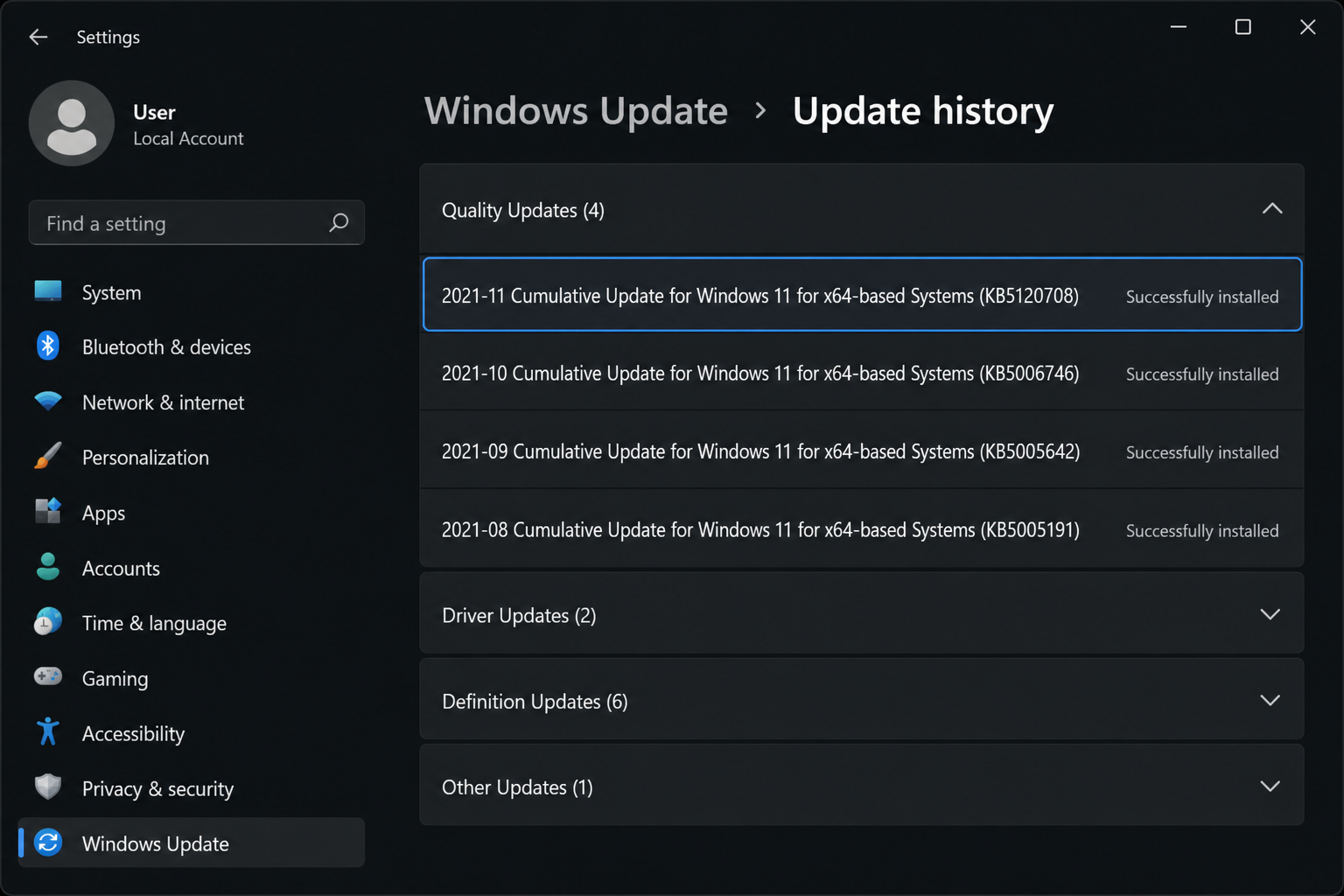1344x896 pixels.
Task: Click the User name text
Action: pos(154,113)
